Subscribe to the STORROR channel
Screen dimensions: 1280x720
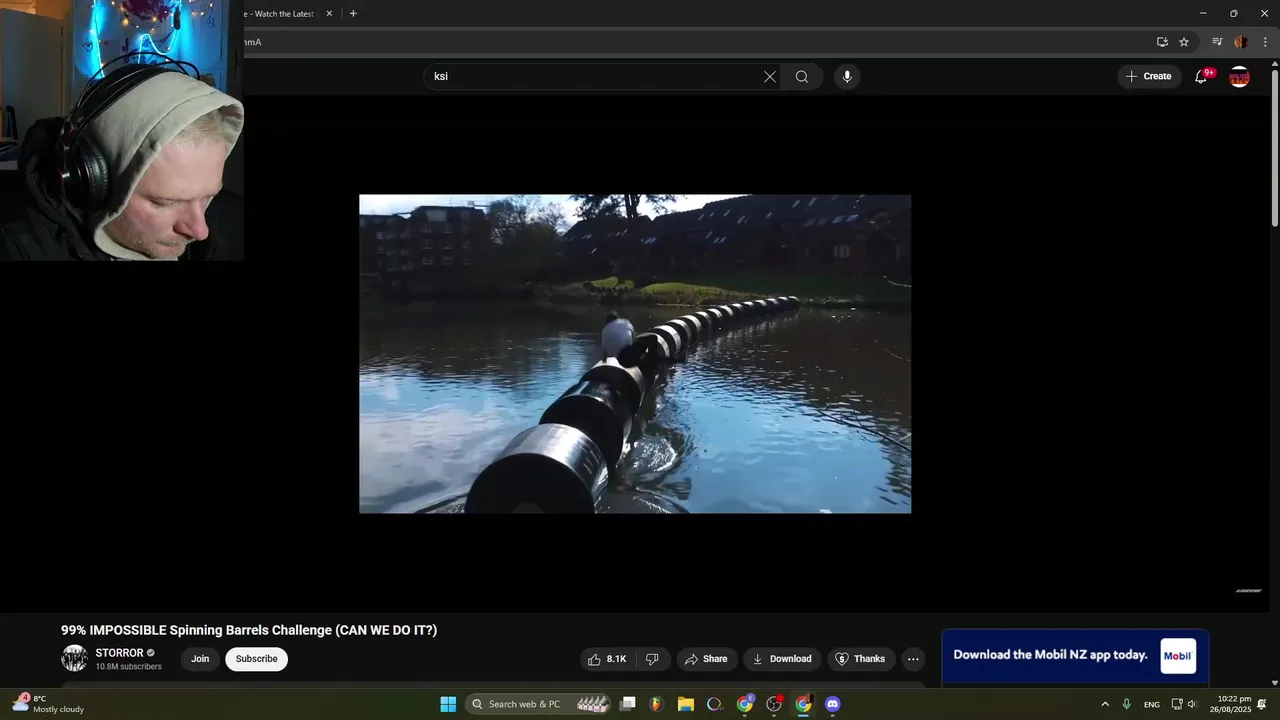tap(256, 659)
